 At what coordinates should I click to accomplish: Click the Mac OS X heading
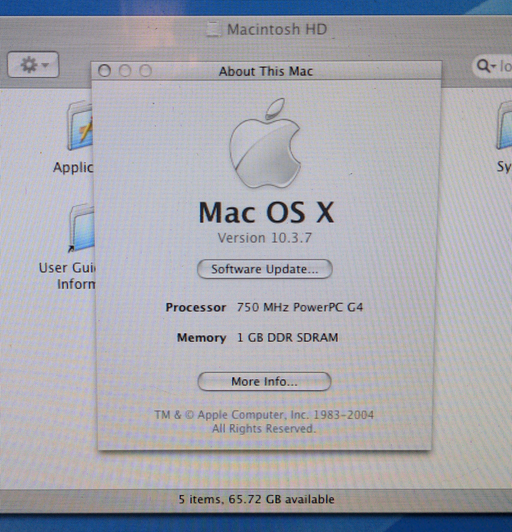(266, 213)
